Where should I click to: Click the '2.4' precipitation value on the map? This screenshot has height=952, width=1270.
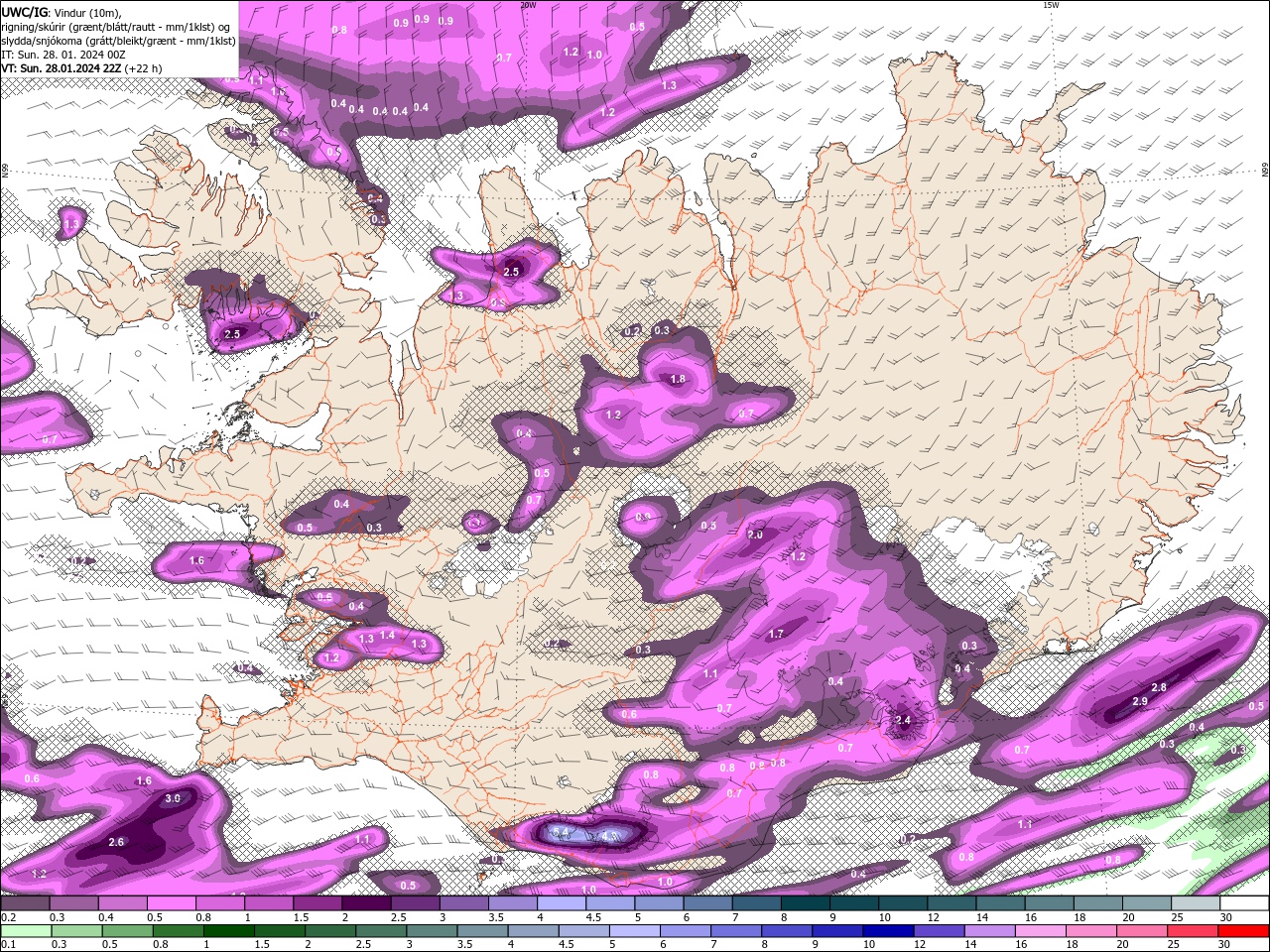tap(903, 720)
